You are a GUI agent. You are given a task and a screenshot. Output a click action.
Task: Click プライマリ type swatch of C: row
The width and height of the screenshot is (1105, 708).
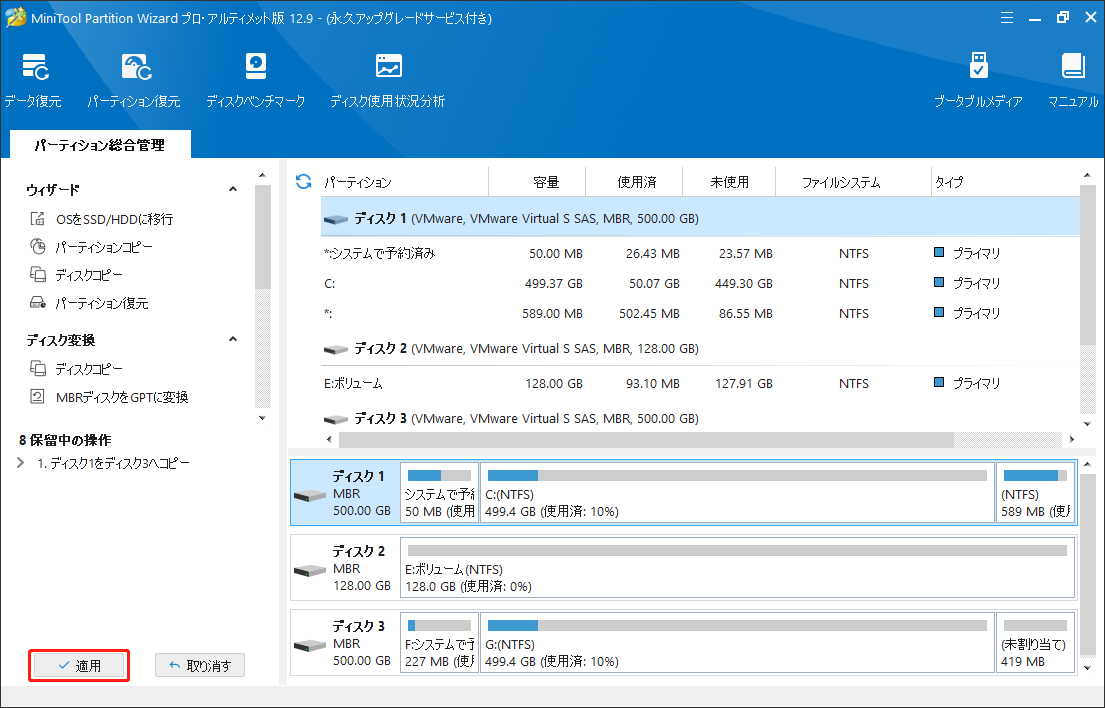(x=939, y=282)
